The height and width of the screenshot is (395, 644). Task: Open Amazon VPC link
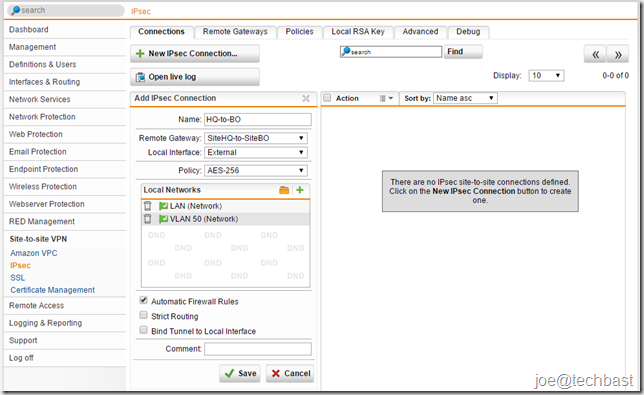click(x=34, y=253)
